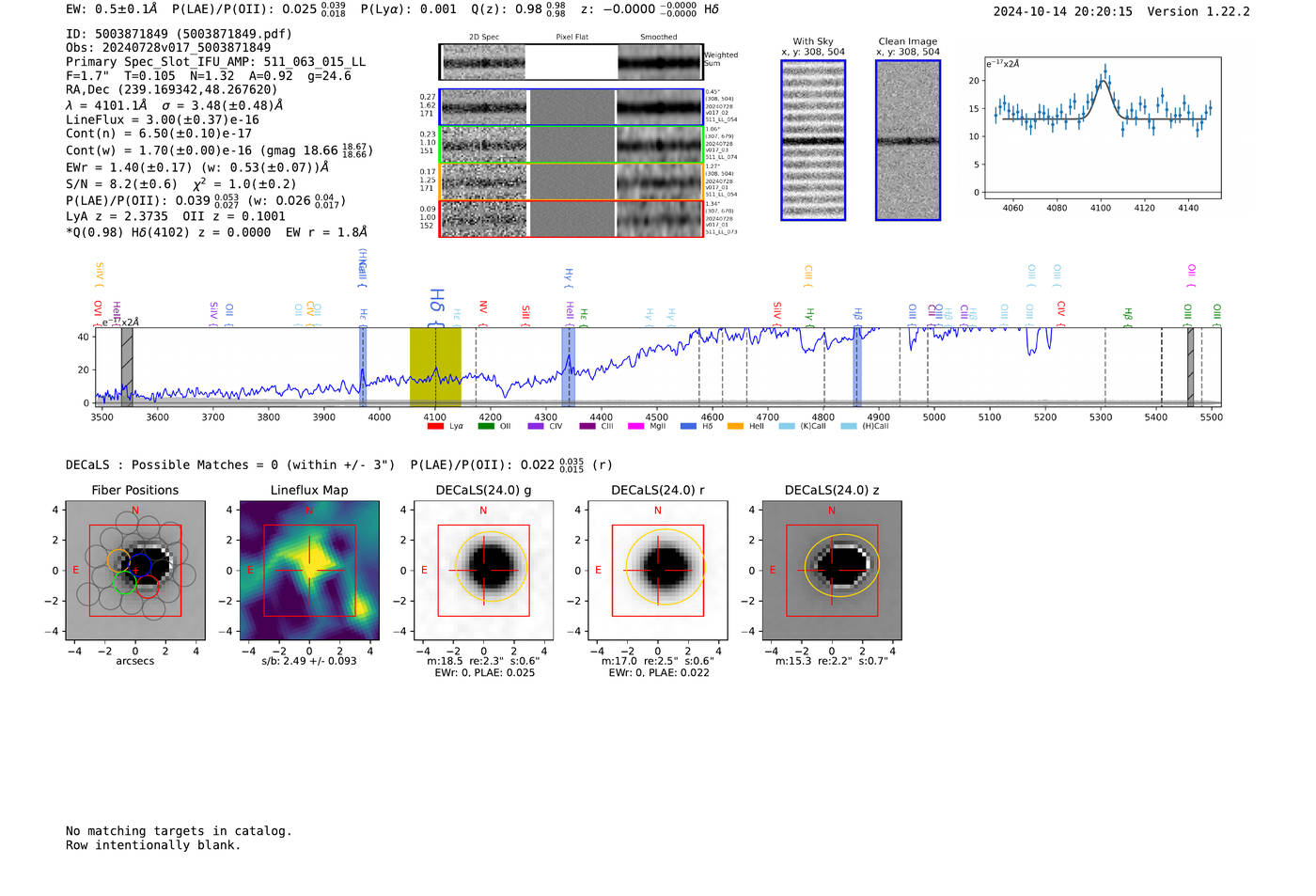Click the yellow highlighted band at 4100 Å
Image resolution: width=1316 pixels, height=896 pixels.
tap(435, 367)
